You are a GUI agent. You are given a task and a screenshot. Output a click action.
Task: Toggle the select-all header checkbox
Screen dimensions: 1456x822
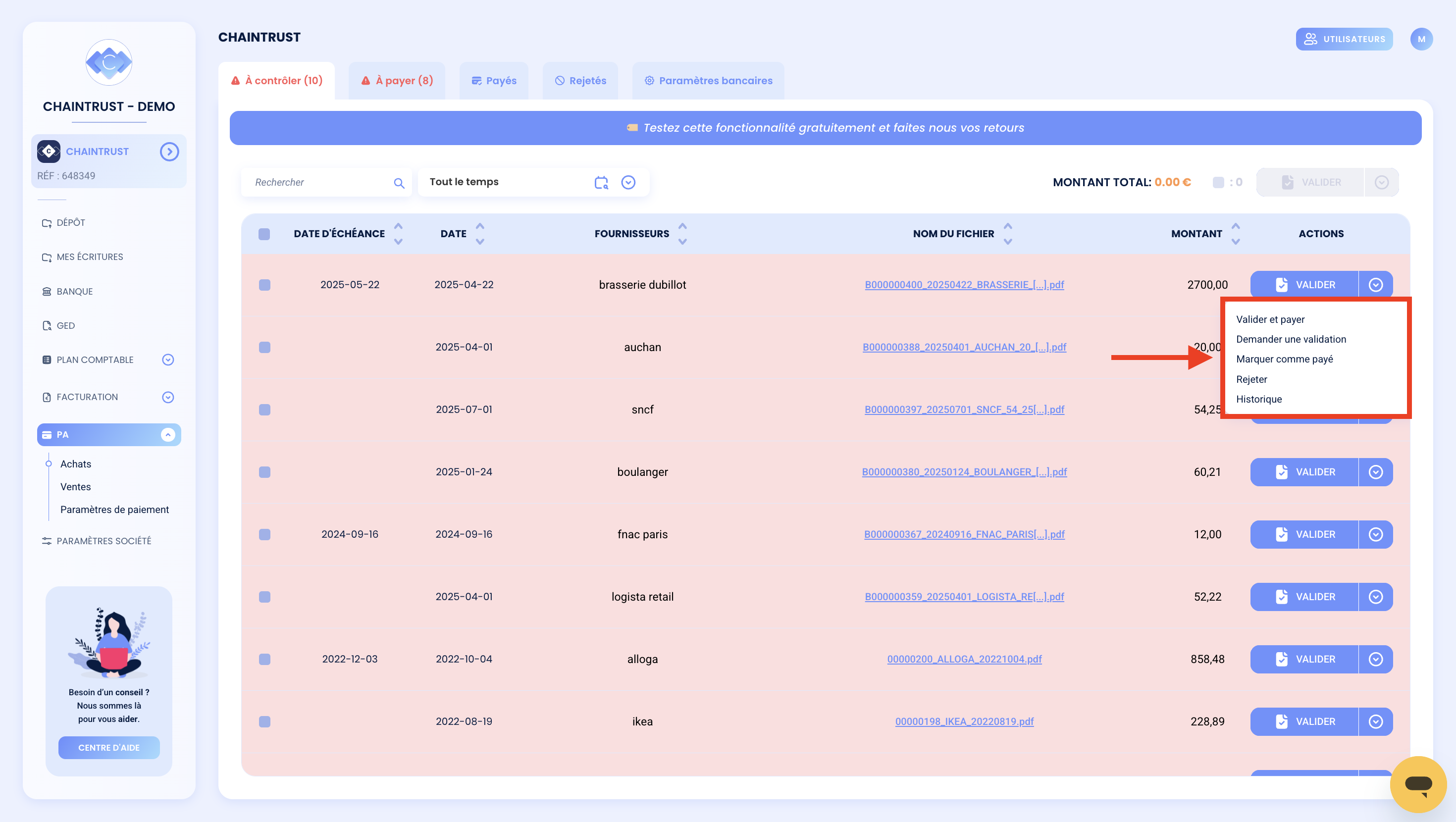click(264, 234)
